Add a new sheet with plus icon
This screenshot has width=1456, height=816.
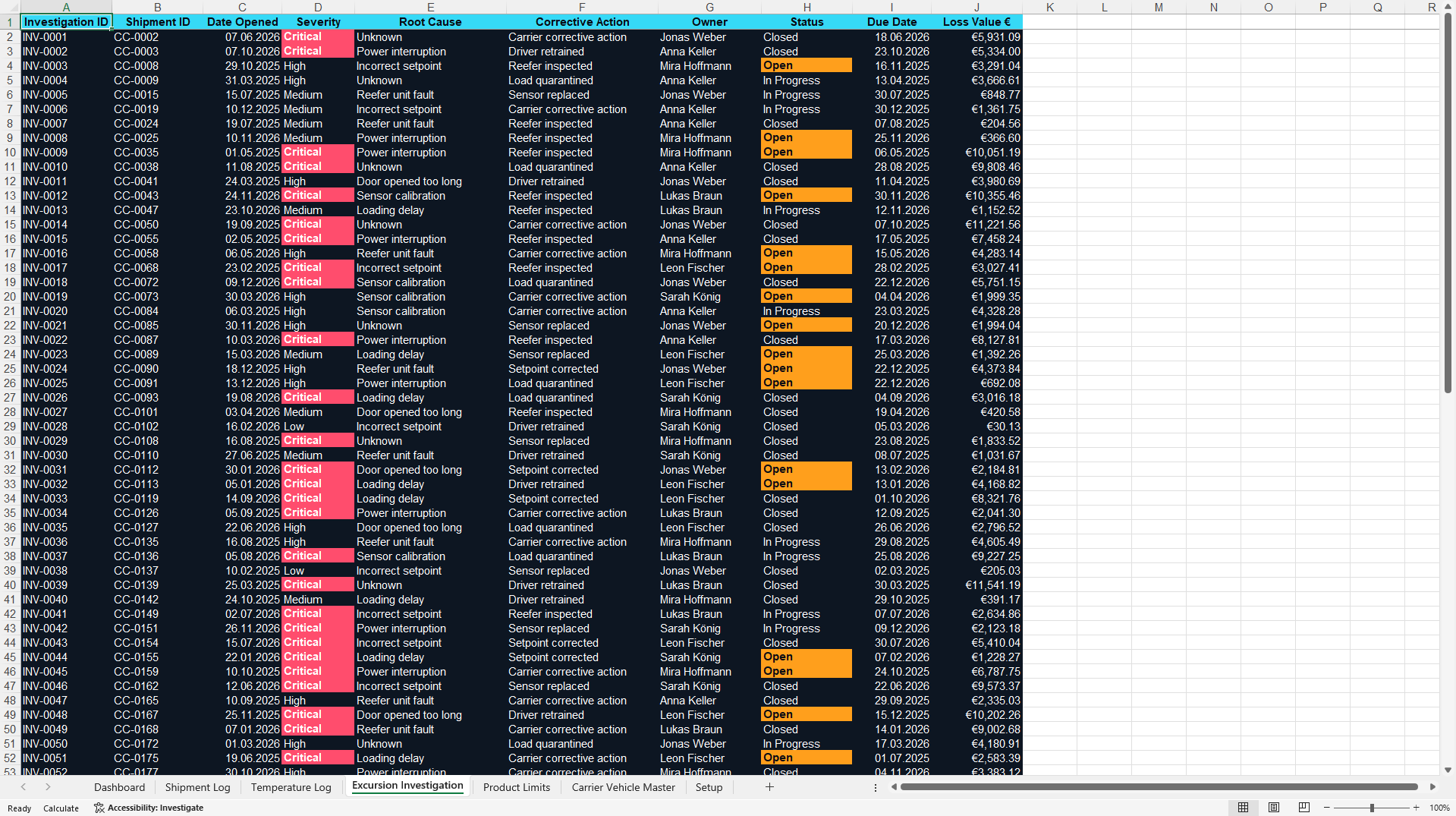pos(769,787)
